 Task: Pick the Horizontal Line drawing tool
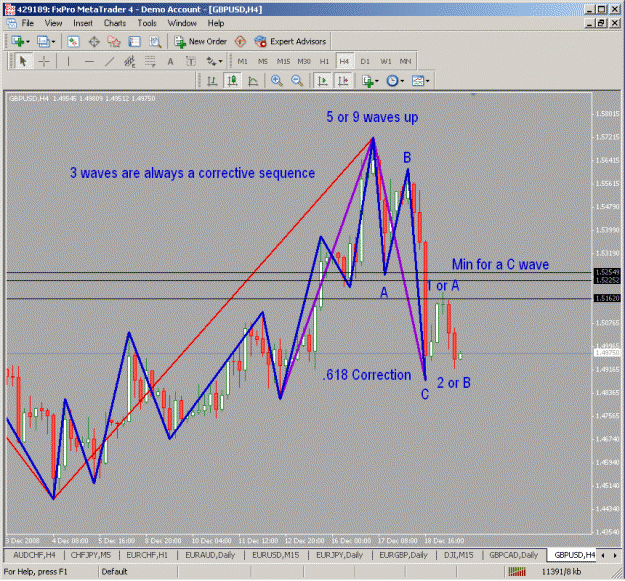(89, 61)
